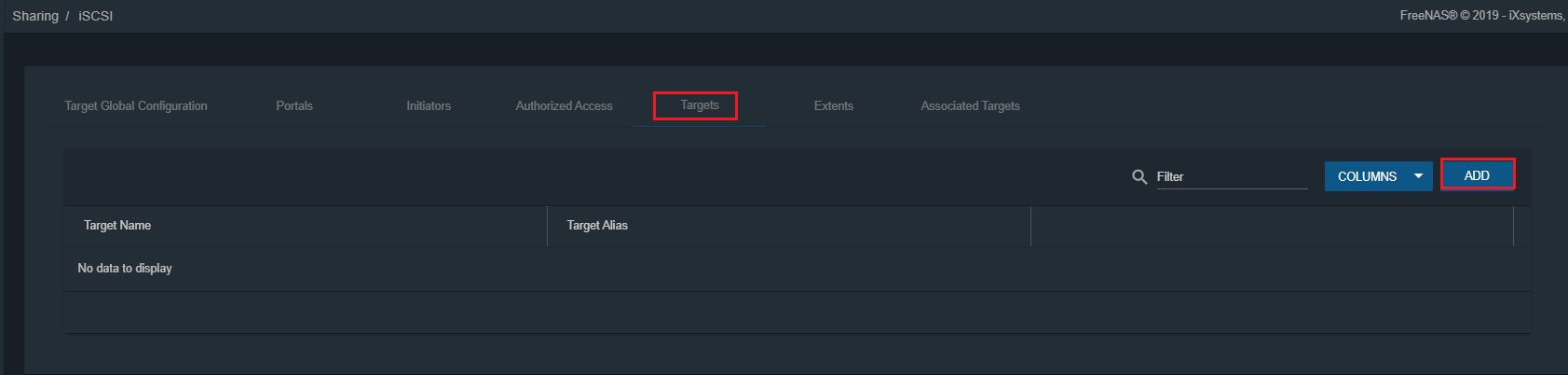Click the iSCSI breadcrumb
The height and width of the screenshot is (375, 1568).
pyautogui.click(x=96, y=16)
